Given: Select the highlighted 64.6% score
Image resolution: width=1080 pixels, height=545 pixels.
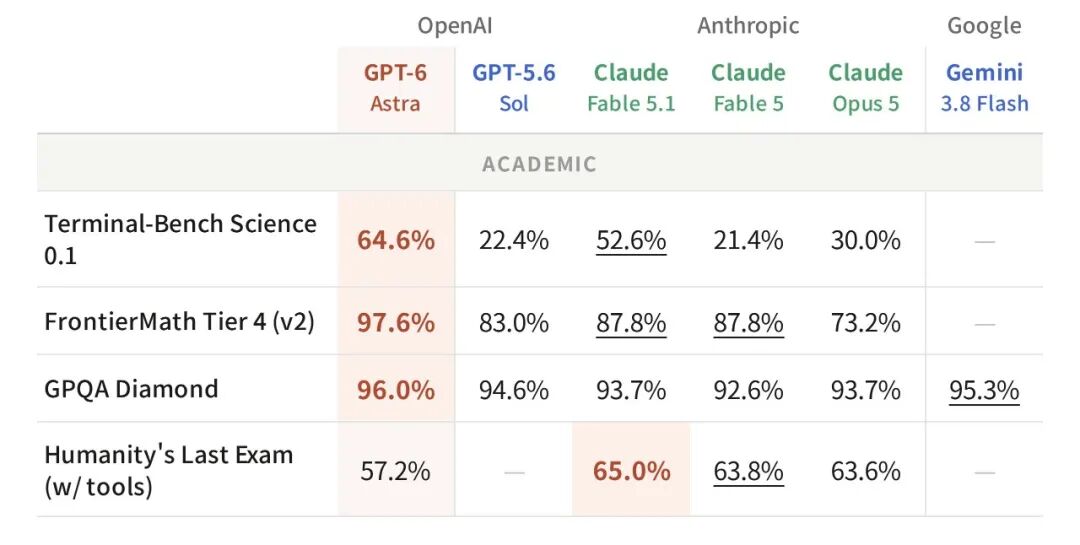Looking at the screenshot, I should 395,240.
